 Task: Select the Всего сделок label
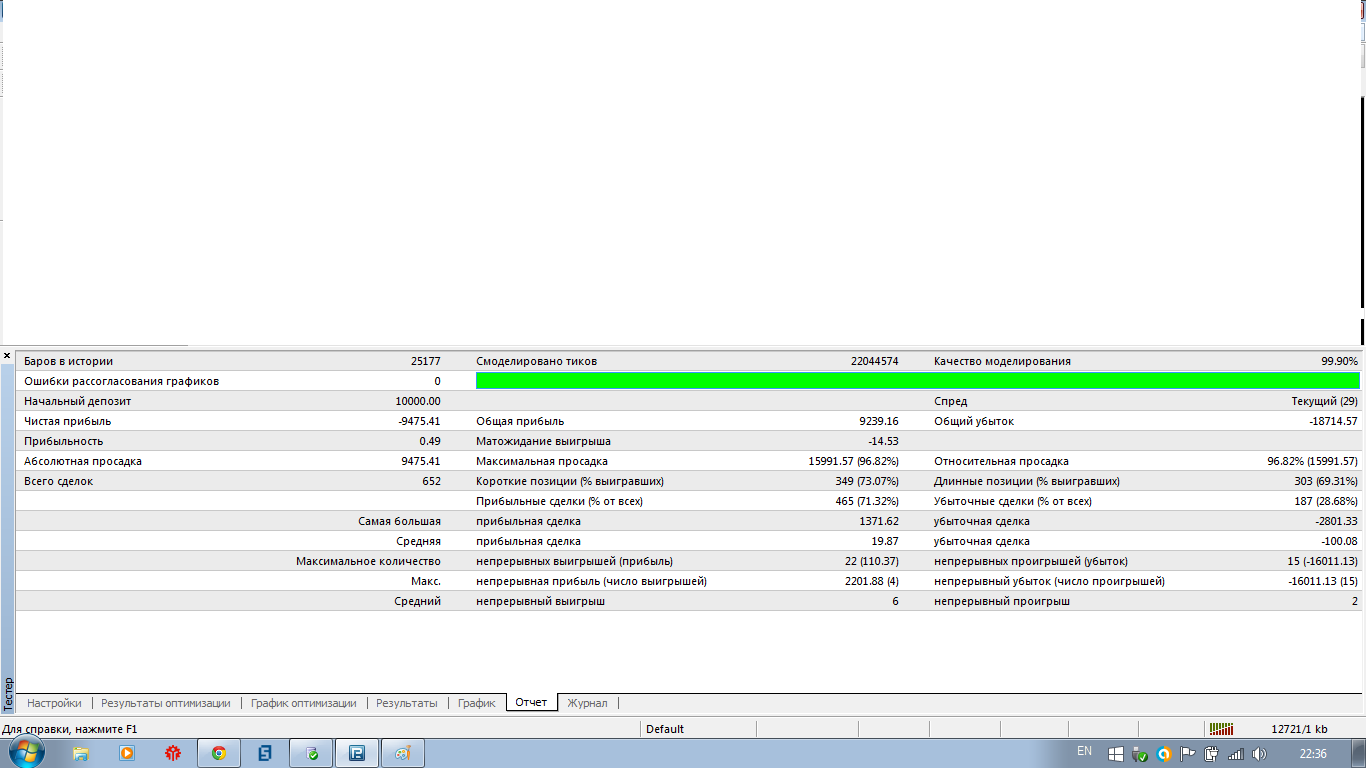tap(58, 481)
